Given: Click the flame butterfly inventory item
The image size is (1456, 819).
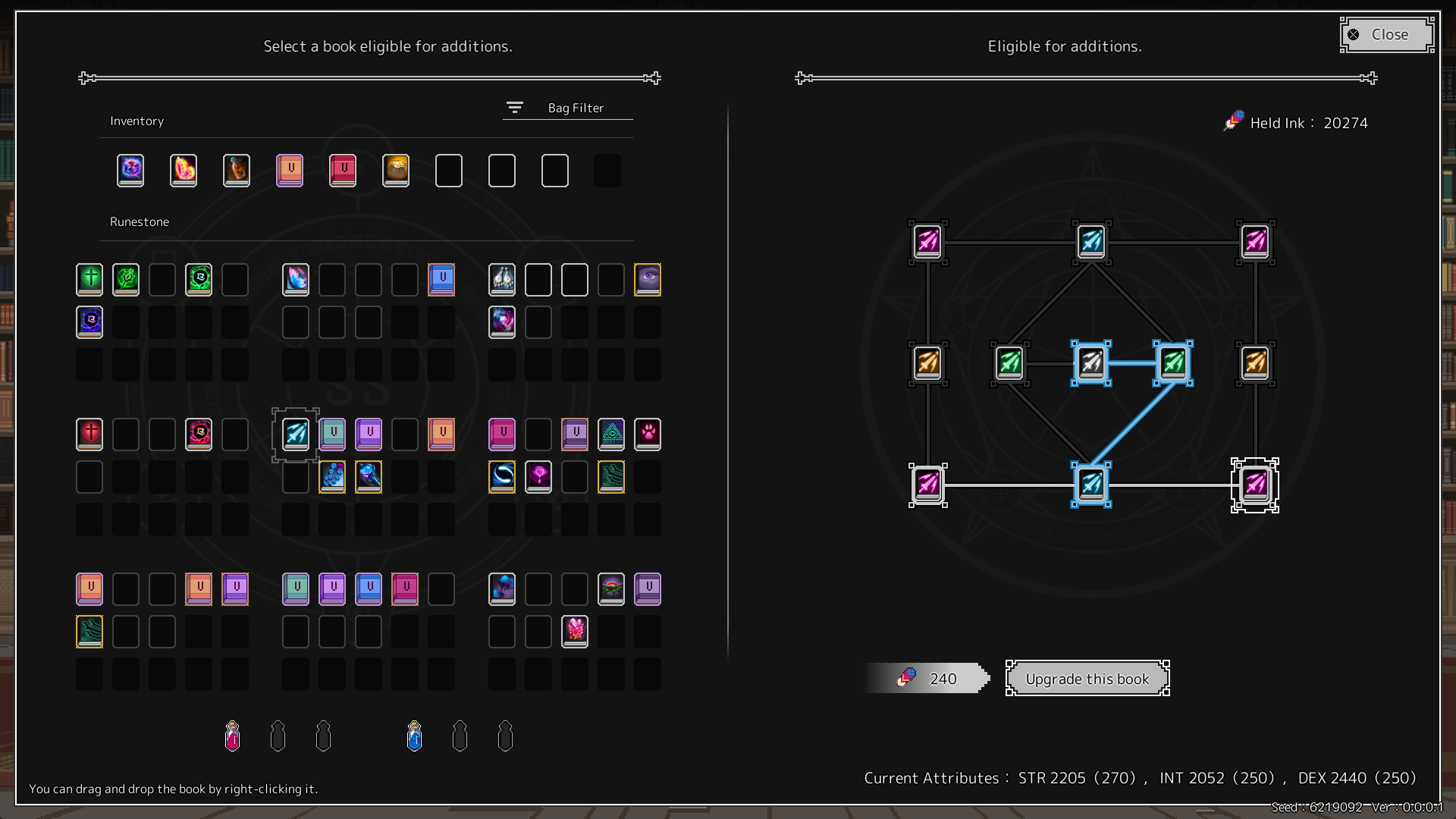Looking at the screenshot, I should (x=184, y=170).
